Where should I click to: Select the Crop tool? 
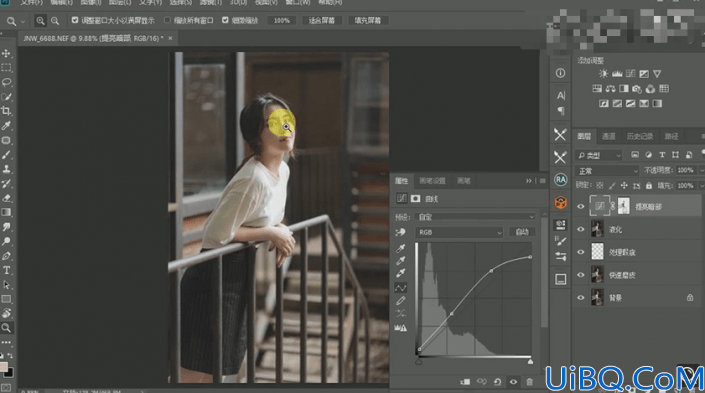[6, 111]
